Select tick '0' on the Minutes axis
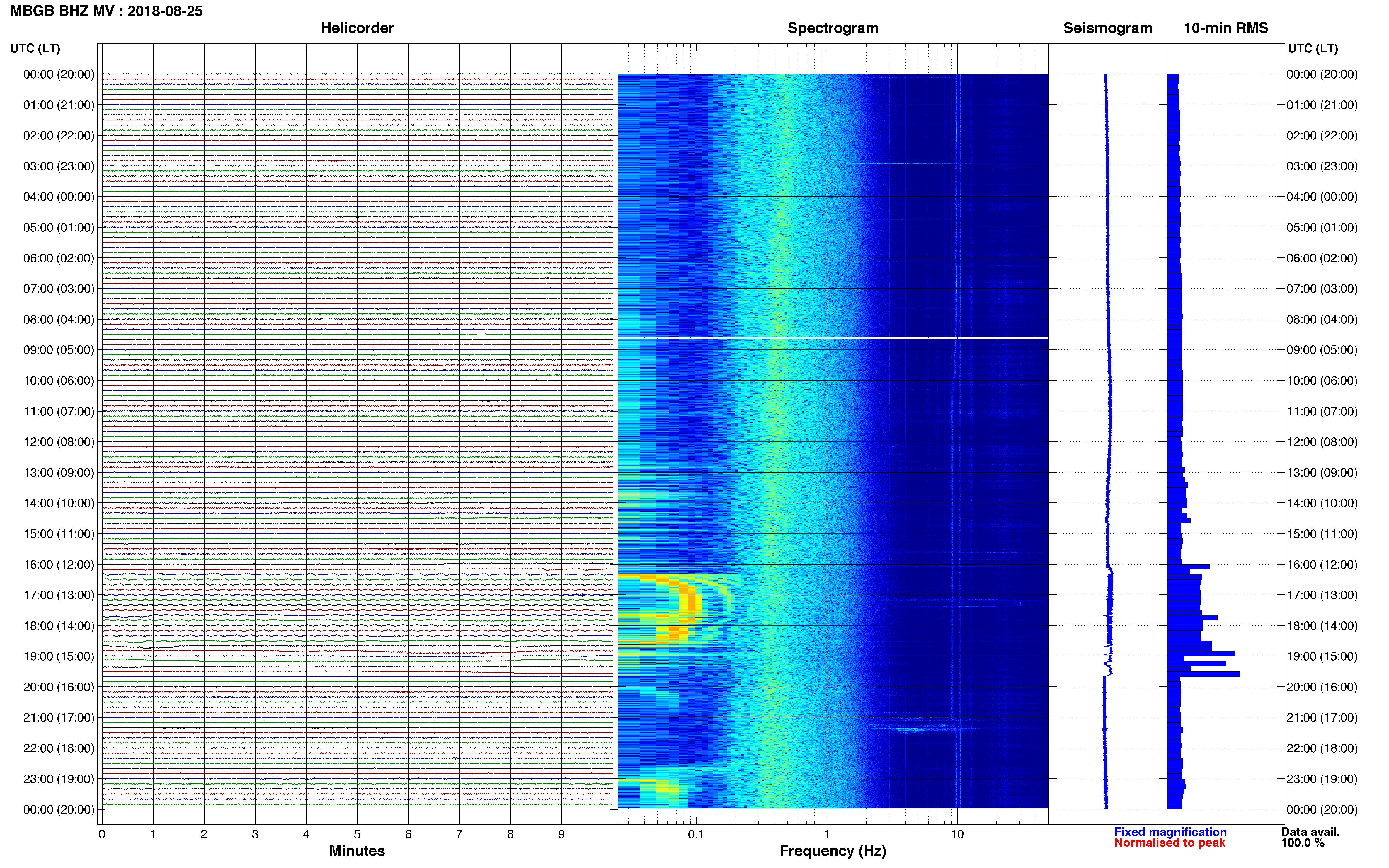The height and width of the screenshot is (868, 1389). pos(102,834)
